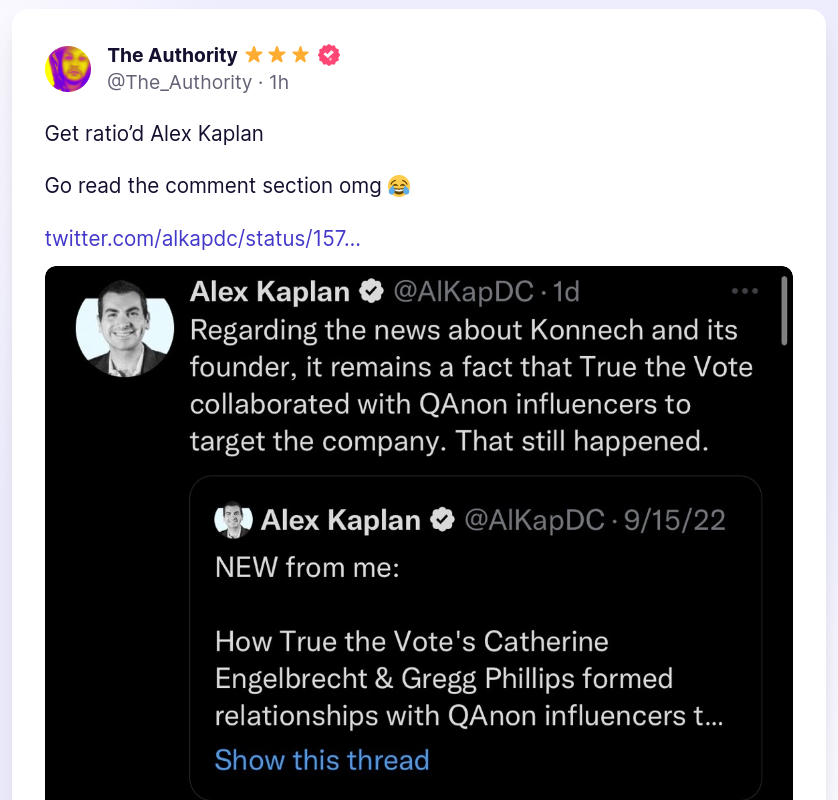This screenshot has height=800, width=838.
Task: Click the @The_Authority handle
Action: click(x=179, y=82)
